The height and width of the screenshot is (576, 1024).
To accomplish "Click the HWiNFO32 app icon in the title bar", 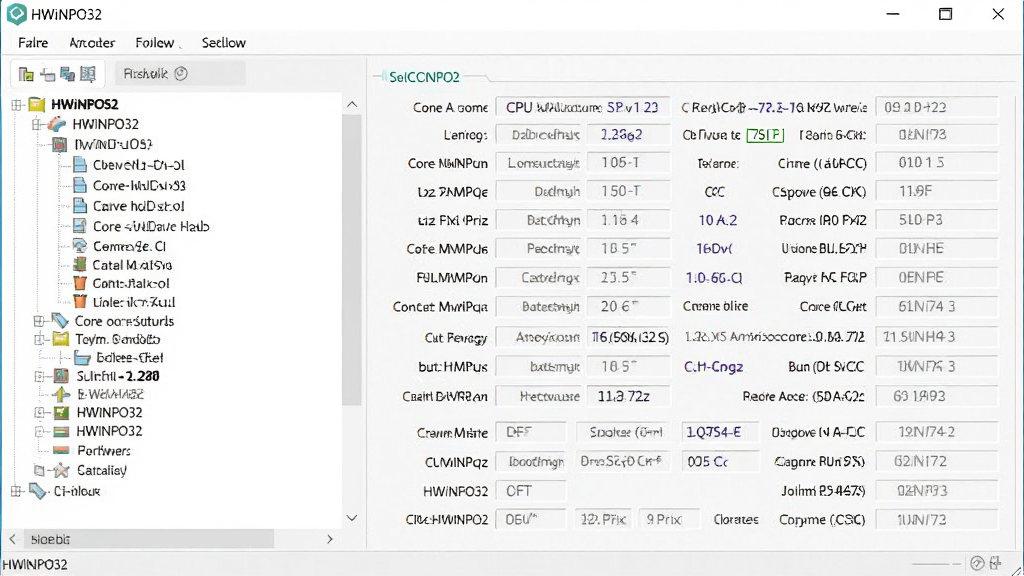I will click(16, 14).
